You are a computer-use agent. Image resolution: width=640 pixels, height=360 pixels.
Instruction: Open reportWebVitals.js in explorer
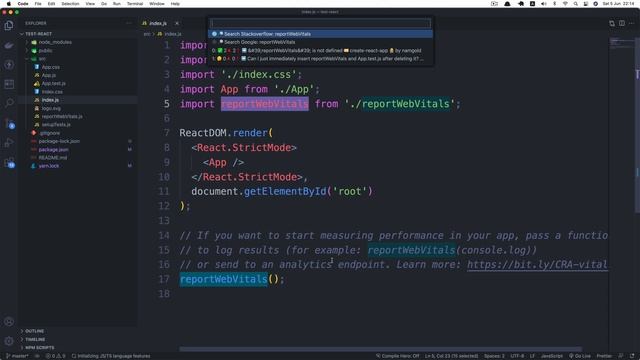[x=62, y=116]
